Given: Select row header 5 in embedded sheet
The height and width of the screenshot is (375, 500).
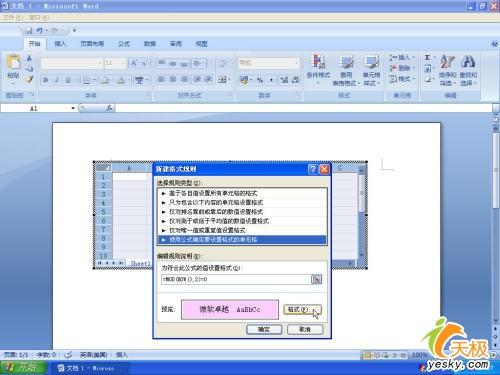Looking at the screenshot, I should click(103, 212).
